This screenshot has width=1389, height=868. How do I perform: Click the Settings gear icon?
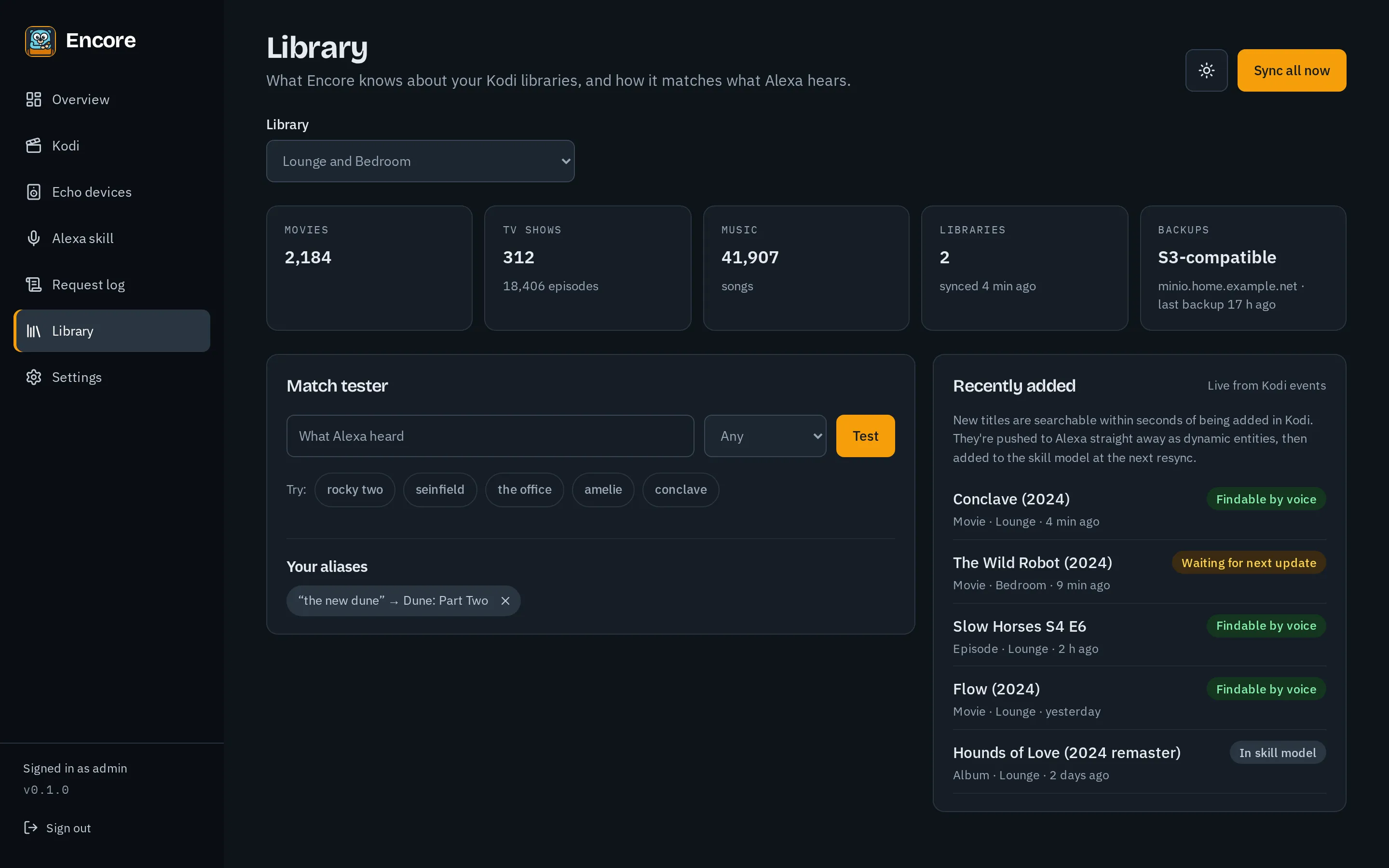[34, 377]
